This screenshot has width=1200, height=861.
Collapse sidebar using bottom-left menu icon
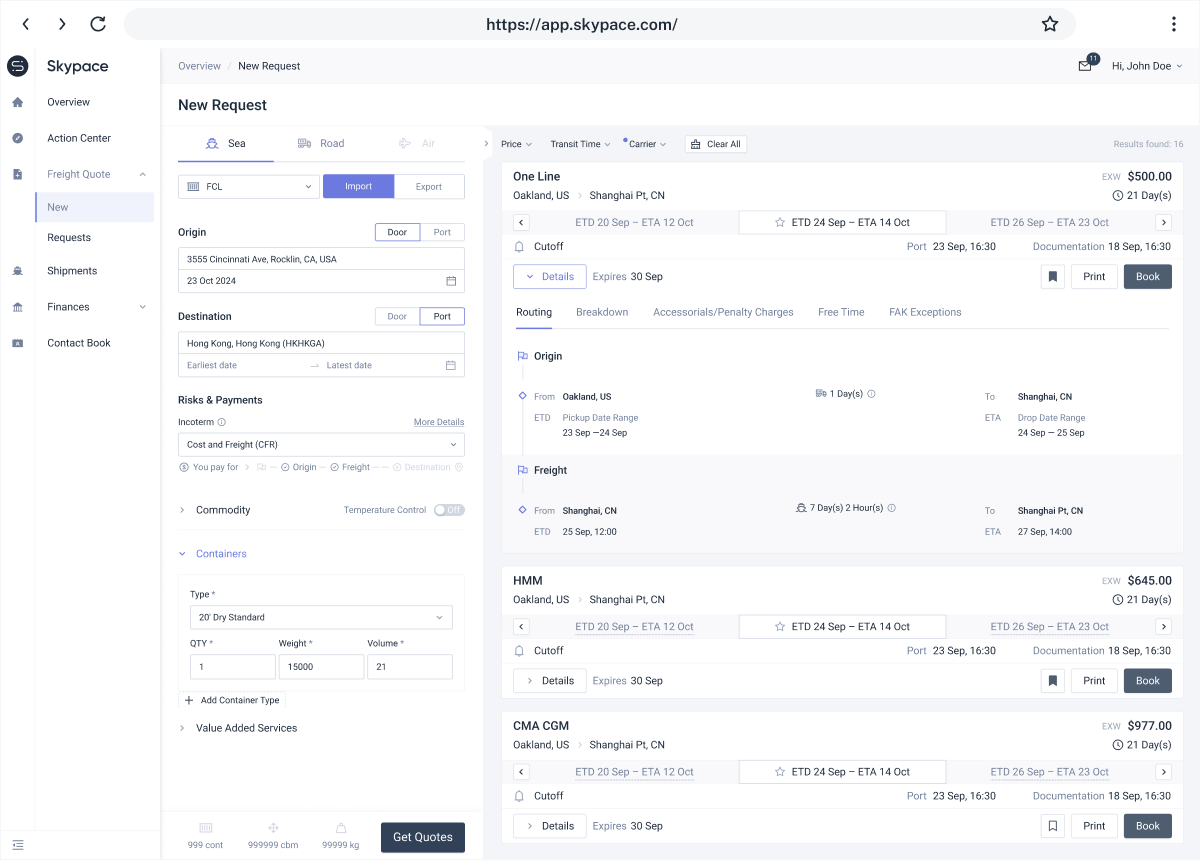coord(18,845)
